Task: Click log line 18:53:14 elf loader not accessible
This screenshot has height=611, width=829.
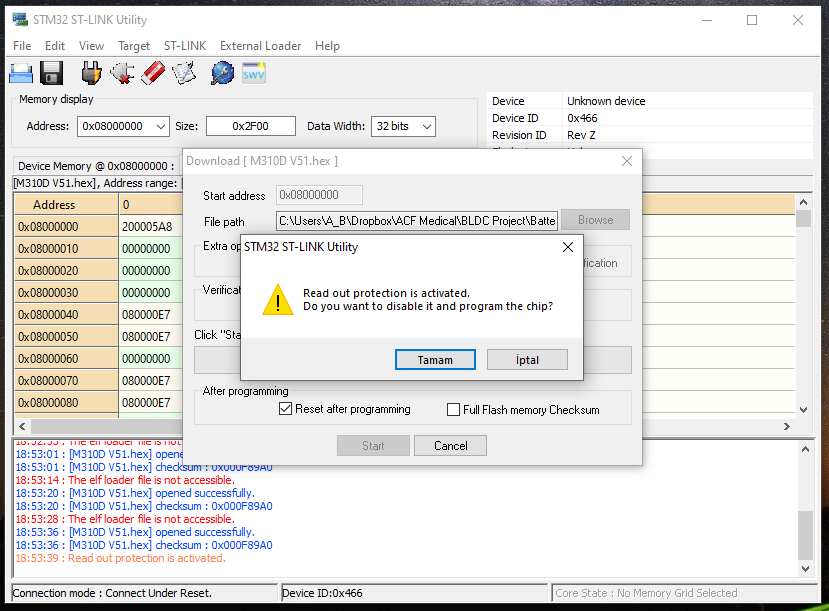Action: click(x=125, y=480)
